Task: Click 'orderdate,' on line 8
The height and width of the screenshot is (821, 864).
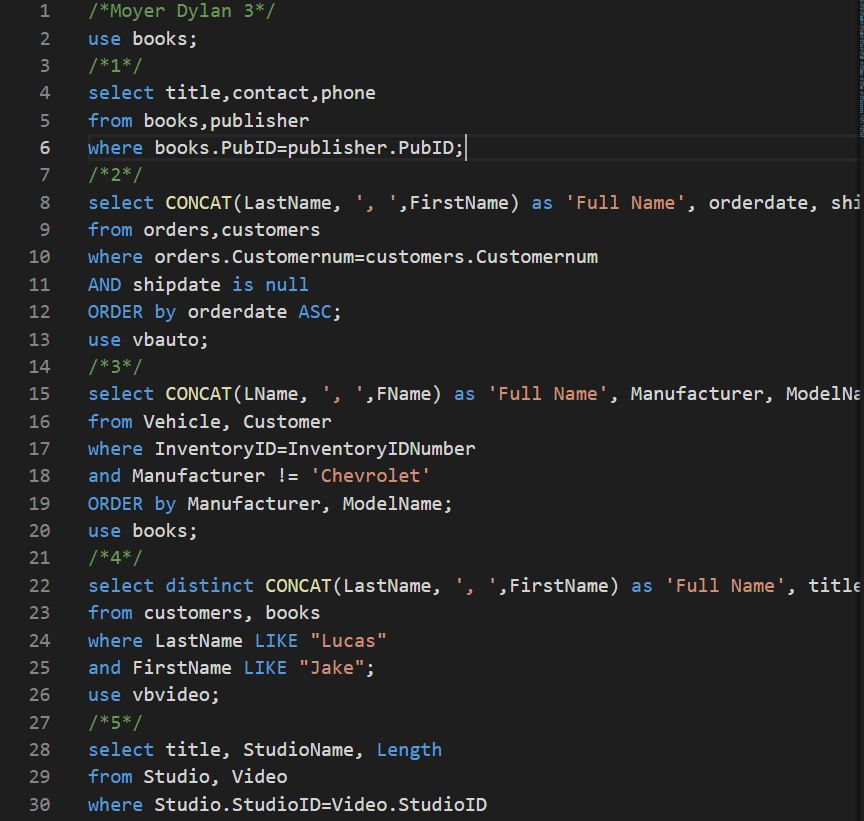Action: (x=763, y=203)
